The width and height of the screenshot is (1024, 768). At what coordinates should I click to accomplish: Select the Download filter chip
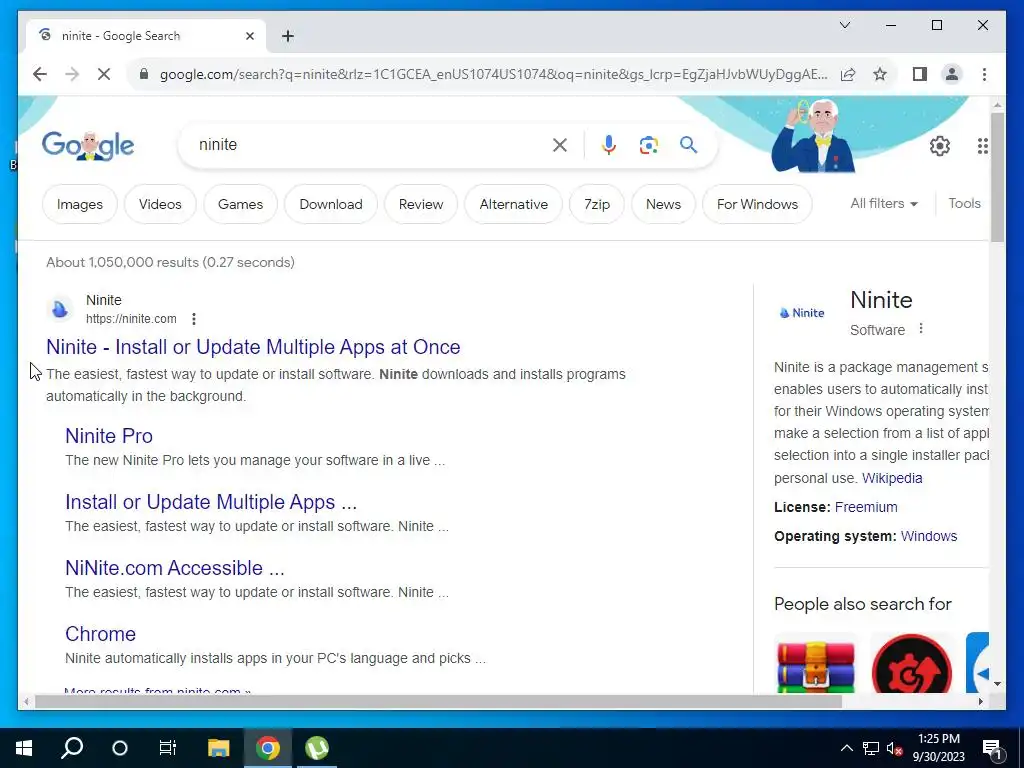[x=330, y=204]
